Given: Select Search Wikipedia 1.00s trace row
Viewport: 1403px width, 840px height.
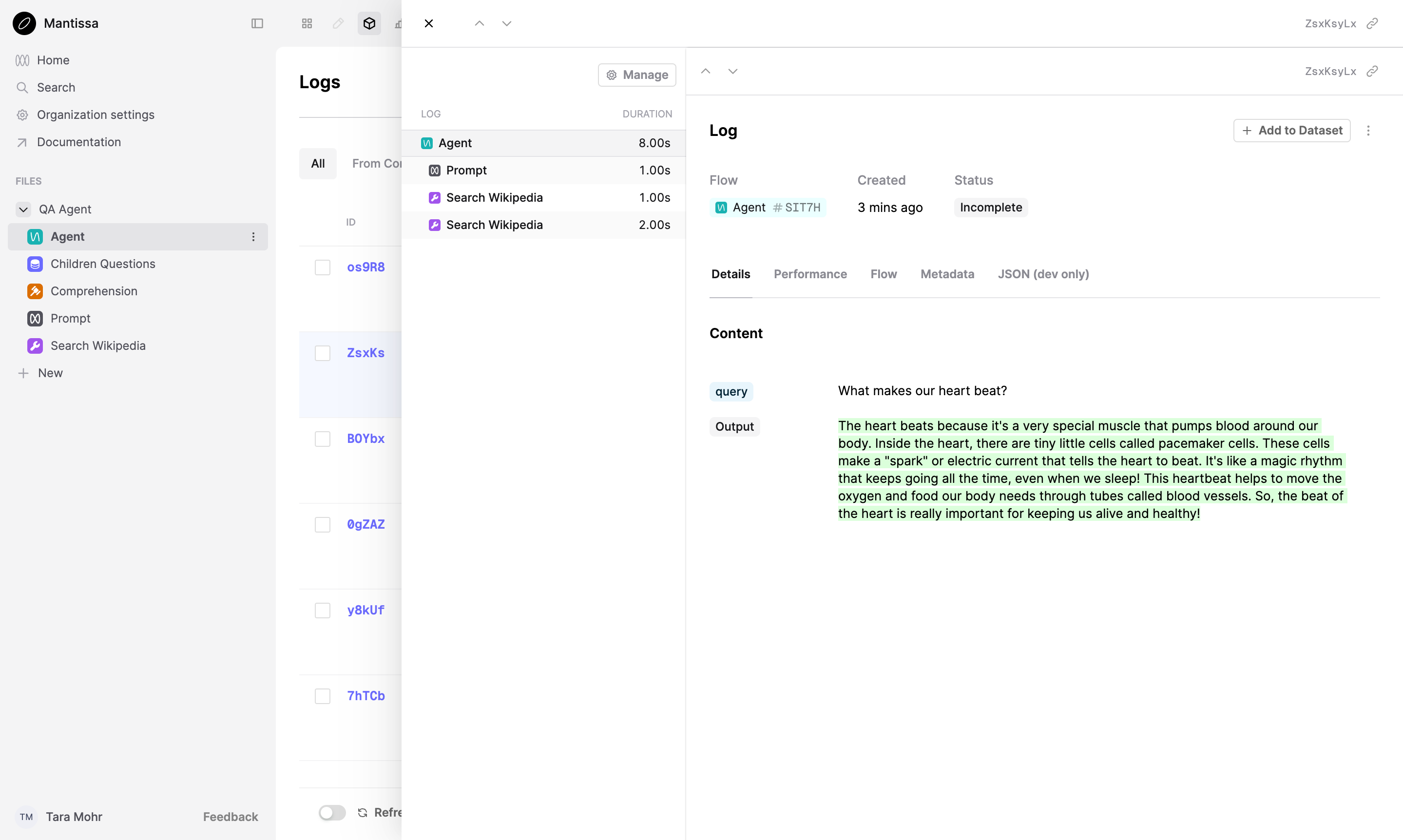Looking at the screenshot, I should click(543, 197).
